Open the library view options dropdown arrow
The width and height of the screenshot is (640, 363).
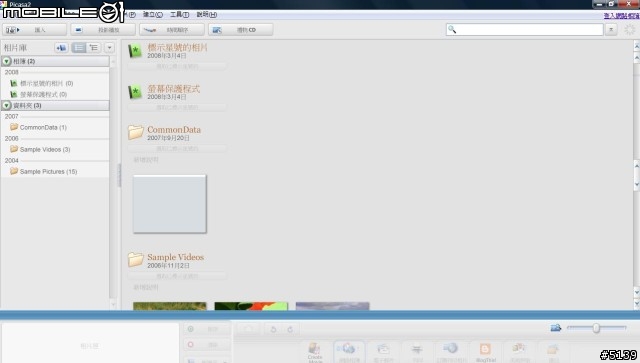pyautogui.click(x=109, y=48)
